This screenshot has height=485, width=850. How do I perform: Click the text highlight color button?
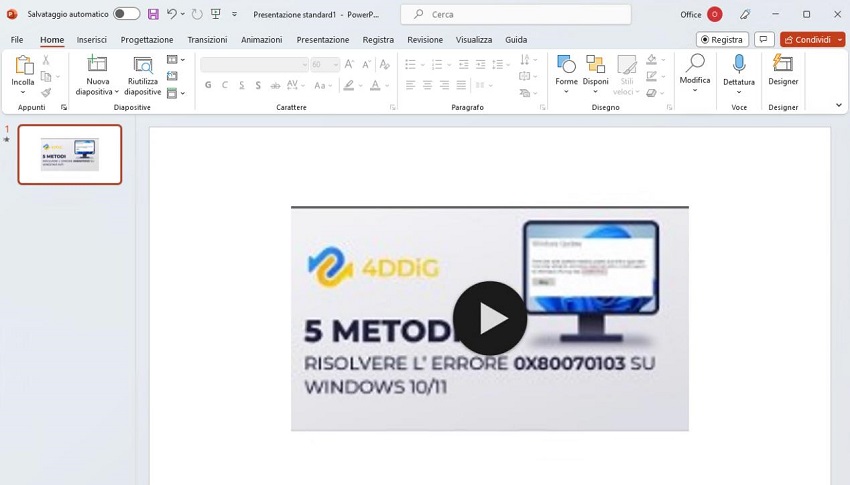point(349,85)
